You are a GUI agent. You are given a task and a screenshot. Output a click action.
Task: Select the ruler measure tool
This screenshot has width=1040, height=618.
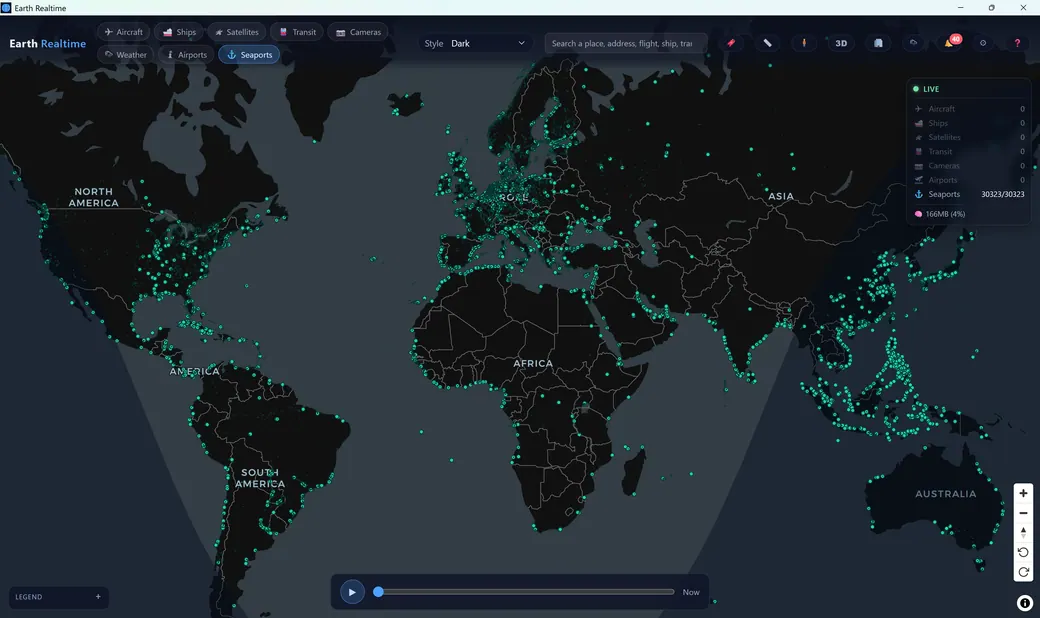tap(767, 43)
